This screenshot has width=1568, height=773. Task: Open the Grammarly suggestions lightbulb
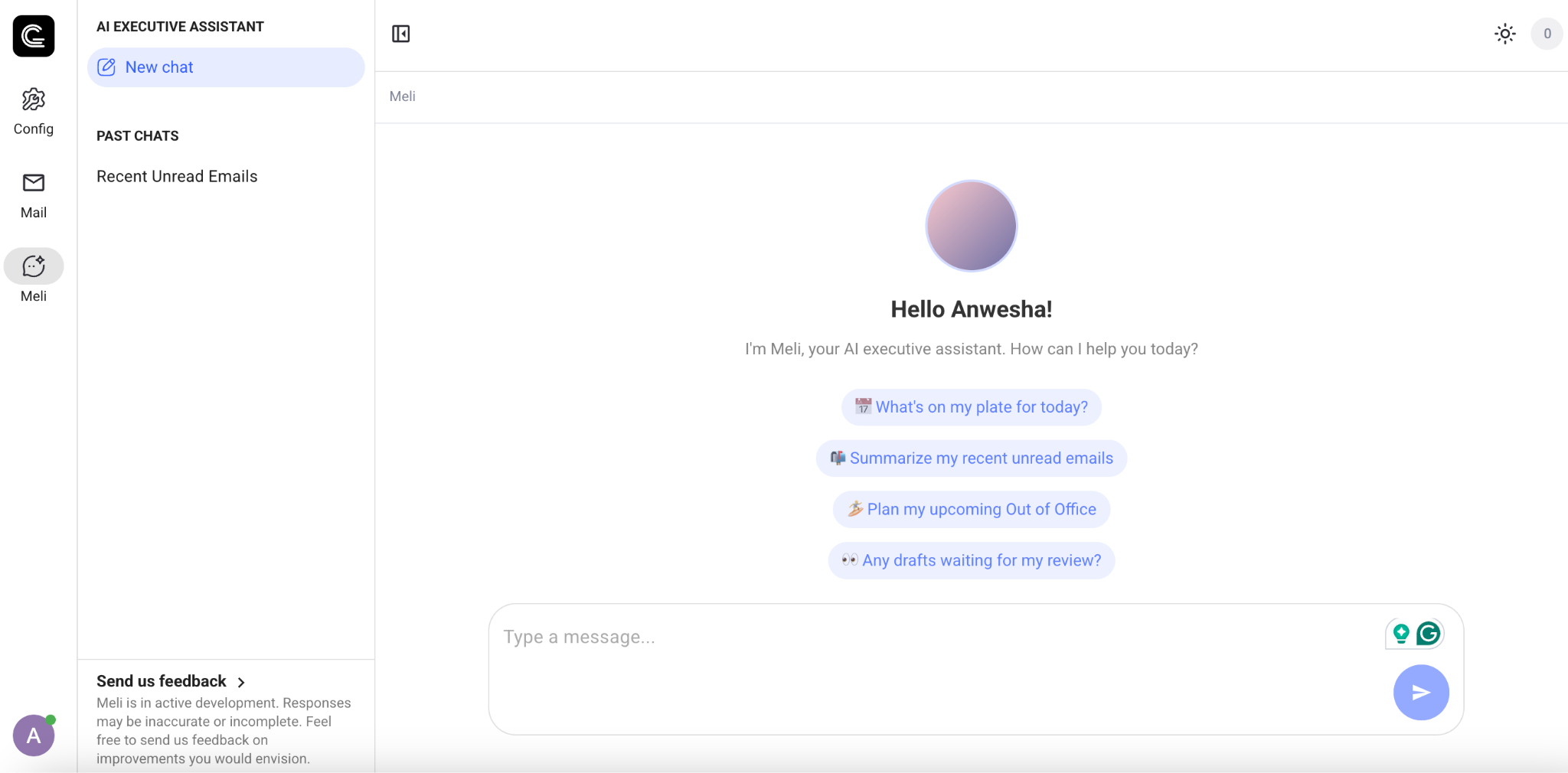[x=1400, y=634]
